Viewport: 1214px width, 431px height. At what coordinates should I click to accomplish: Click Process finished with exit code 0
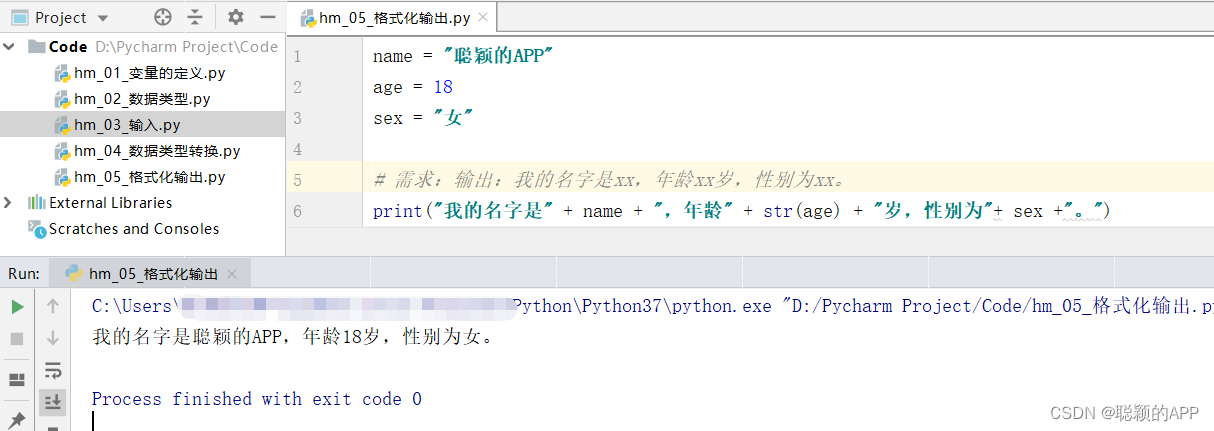tap(257, 399)
